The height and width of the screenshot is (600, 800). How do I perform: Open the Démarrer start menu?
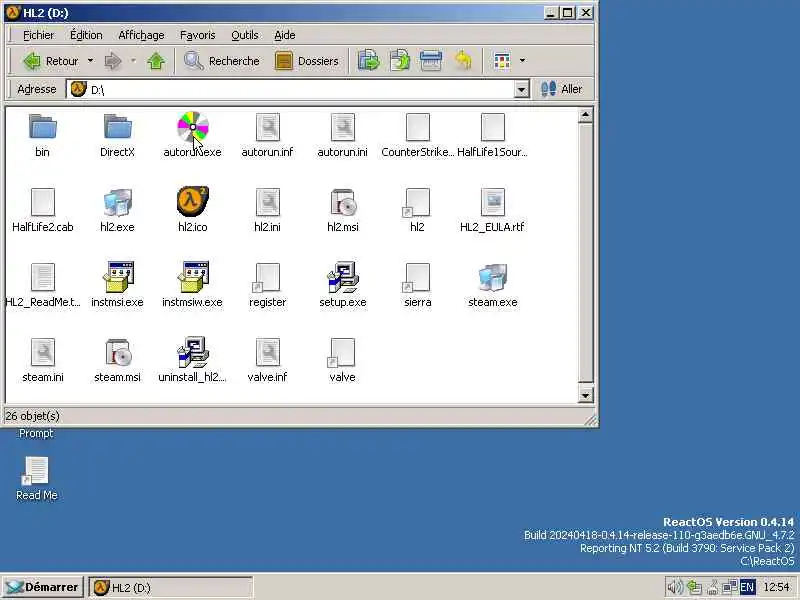42,587
